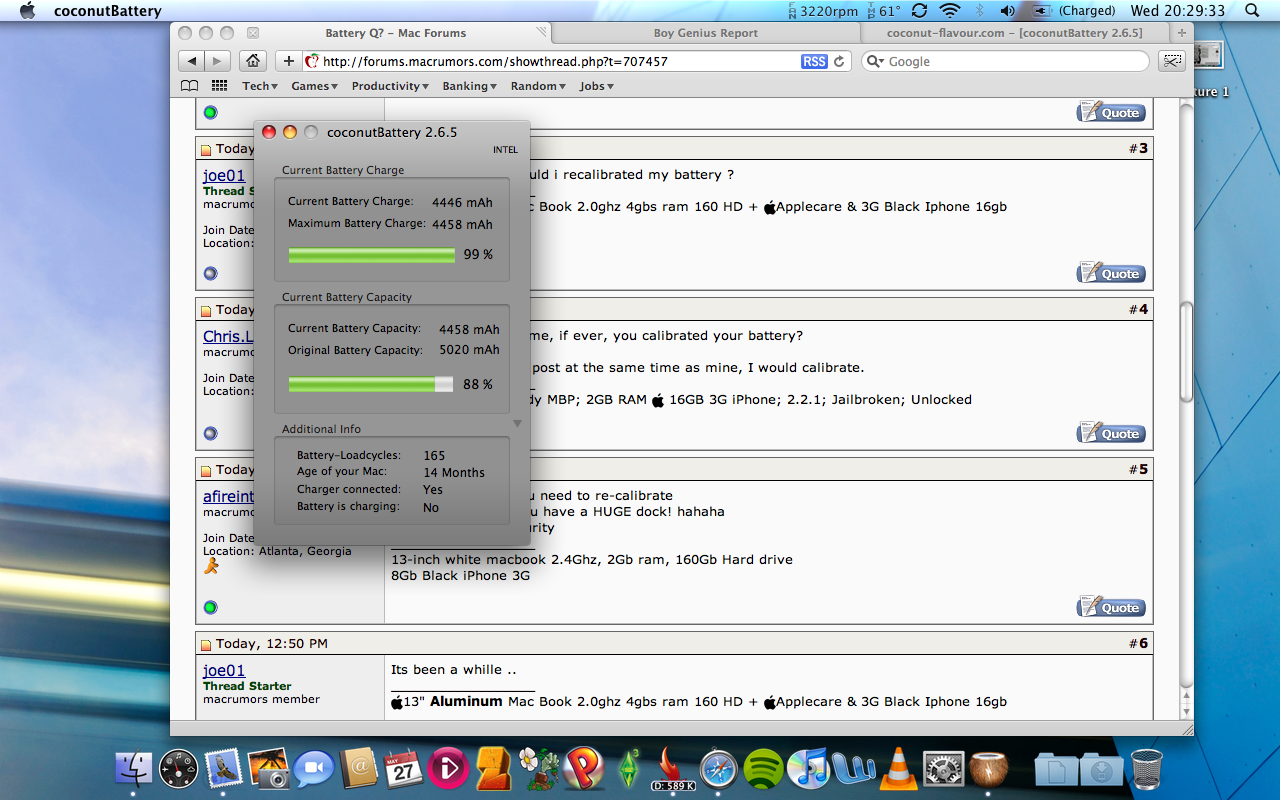Screen dimensions: 1280x800
Task: Click the Bluetooth menu bar icon
Action: pos(980,11)
